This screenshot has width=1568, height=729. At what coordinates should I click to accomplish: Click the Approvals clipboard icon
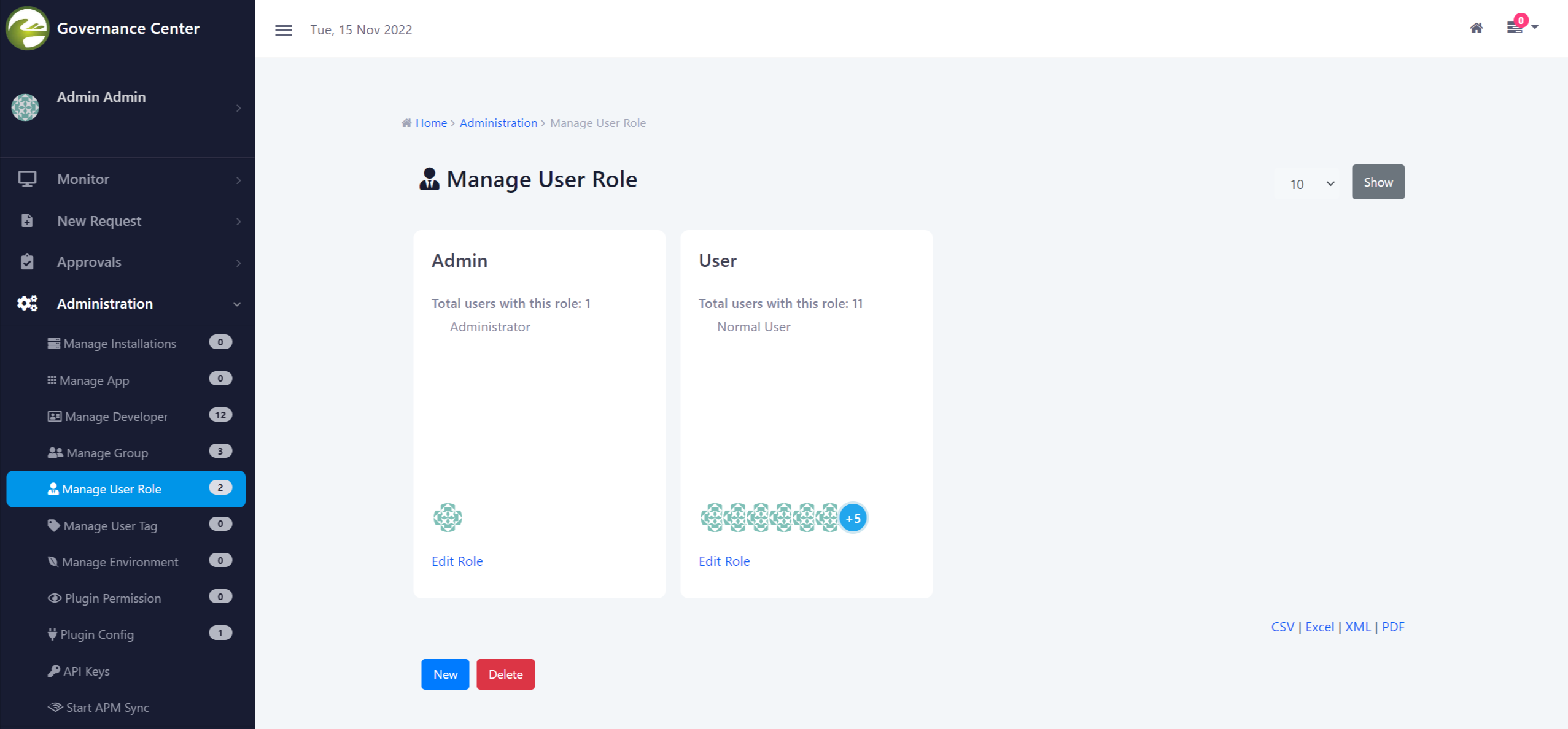pos(27,262)
